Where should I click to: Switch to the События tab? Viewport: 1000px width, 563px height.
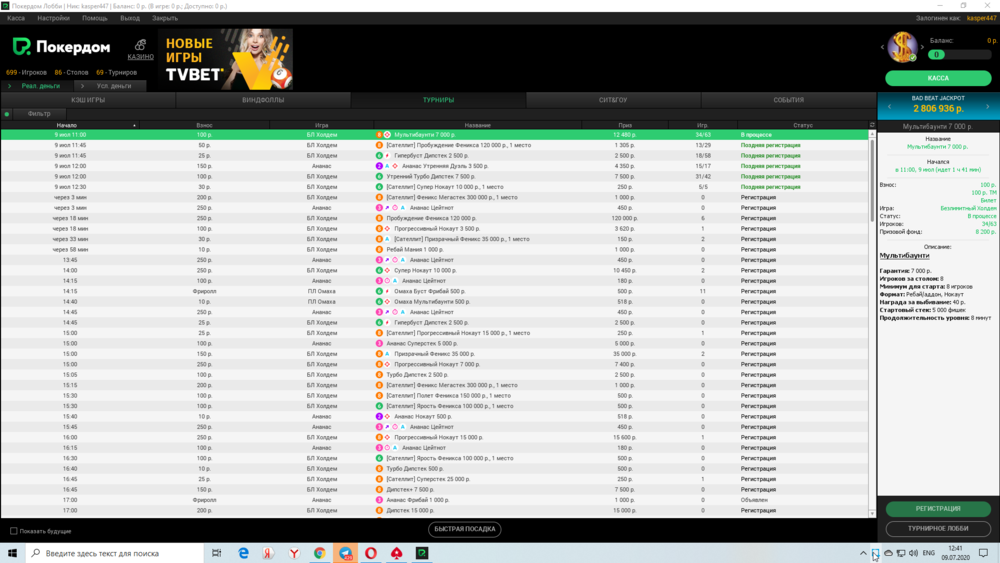[x=788, y=99]
